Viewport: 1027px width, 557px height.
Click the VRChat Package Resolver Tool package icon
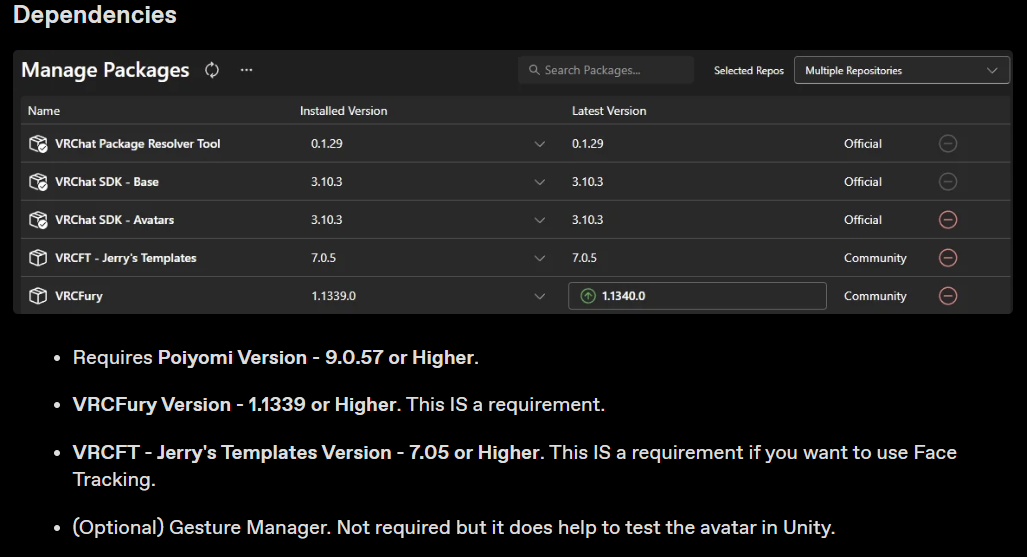tap(38, 144)
